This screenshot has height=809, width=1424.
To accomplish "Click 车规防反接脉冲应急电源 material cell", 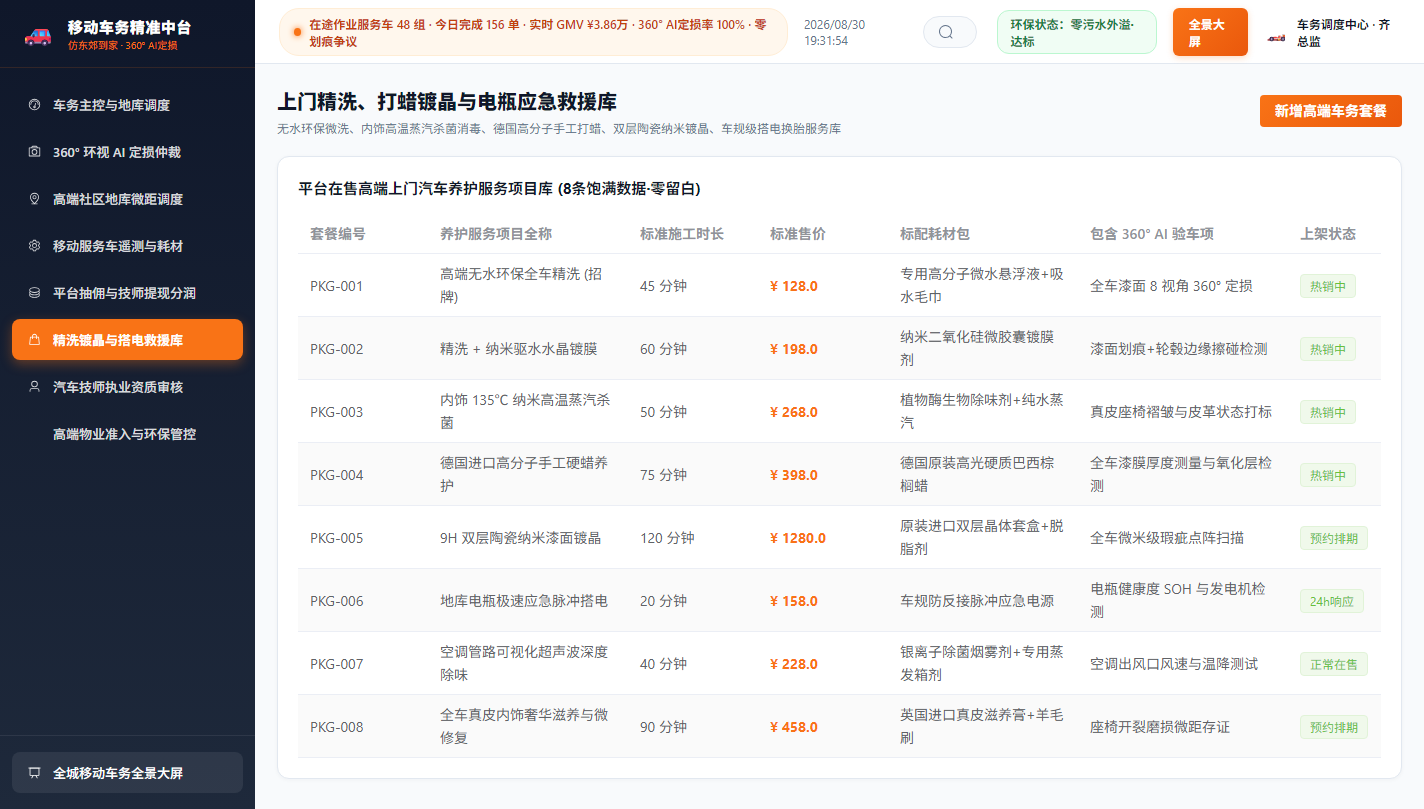I will coord(977,601).
